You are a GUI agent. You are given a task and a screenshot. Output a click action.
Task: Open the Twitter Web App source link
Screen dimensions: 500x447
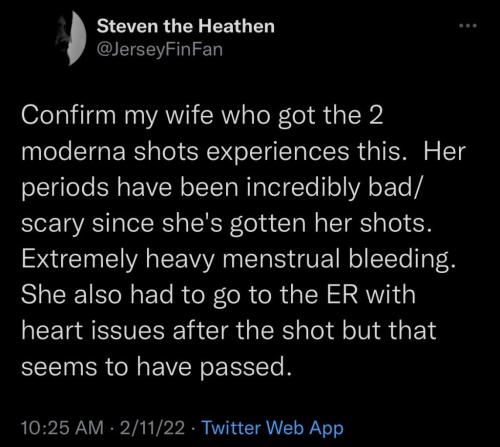[x=273, y=428]
